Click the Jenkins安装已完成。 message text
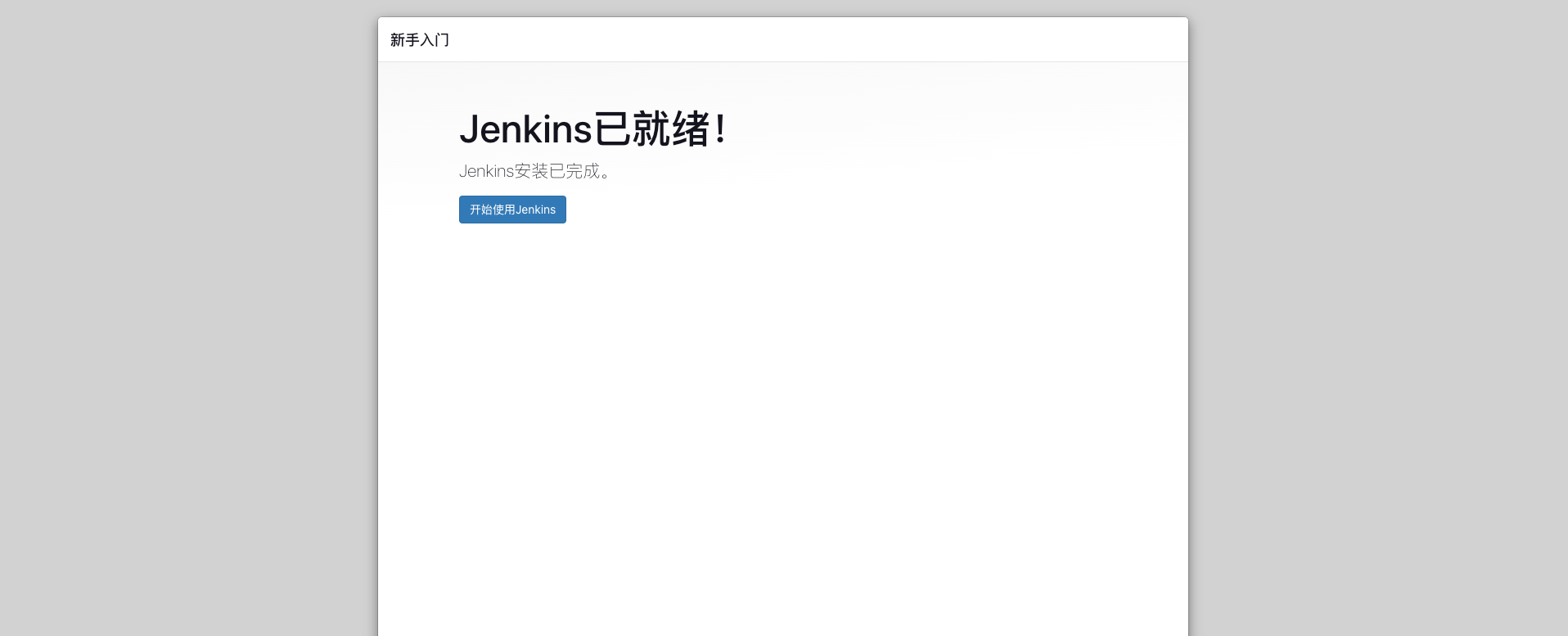Viewport: 1568px width, 636px height. click(x=535, y=171)
